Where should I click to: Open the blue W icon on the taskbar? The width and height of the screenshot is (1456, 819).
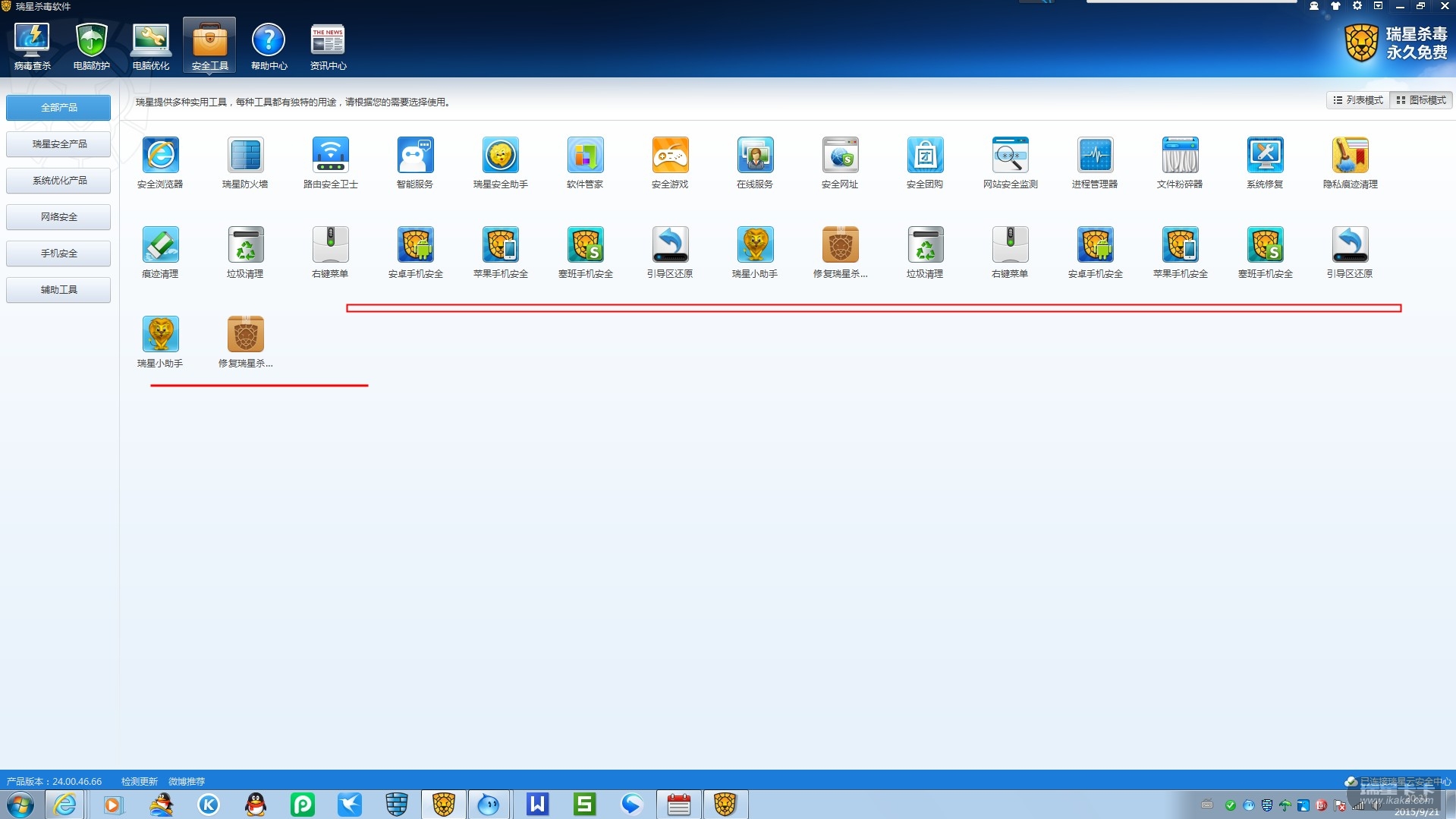coord(537,805)
